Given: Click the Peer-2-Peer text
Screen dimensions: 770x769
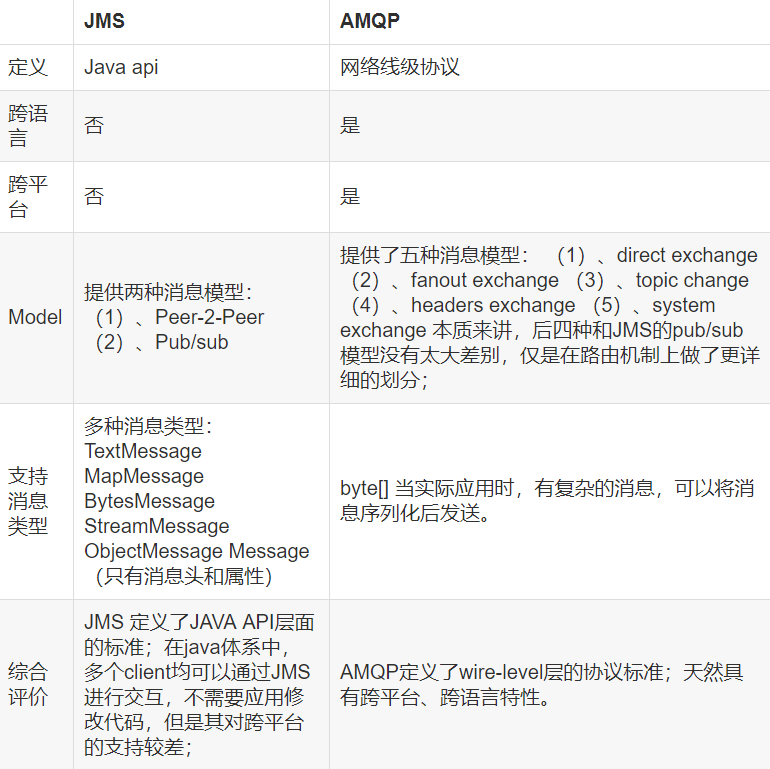Looking at the screenshot, I should point(210,317).
